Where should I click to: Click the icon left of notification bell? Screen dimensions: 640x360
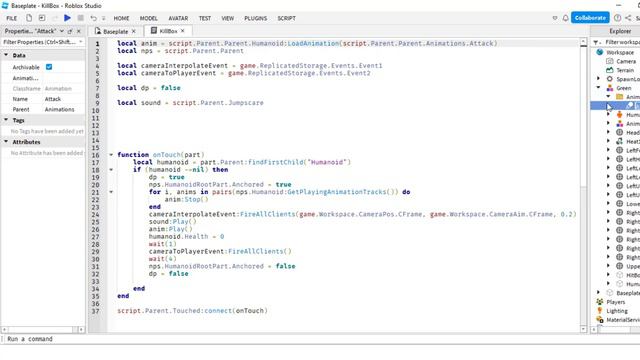555,18
